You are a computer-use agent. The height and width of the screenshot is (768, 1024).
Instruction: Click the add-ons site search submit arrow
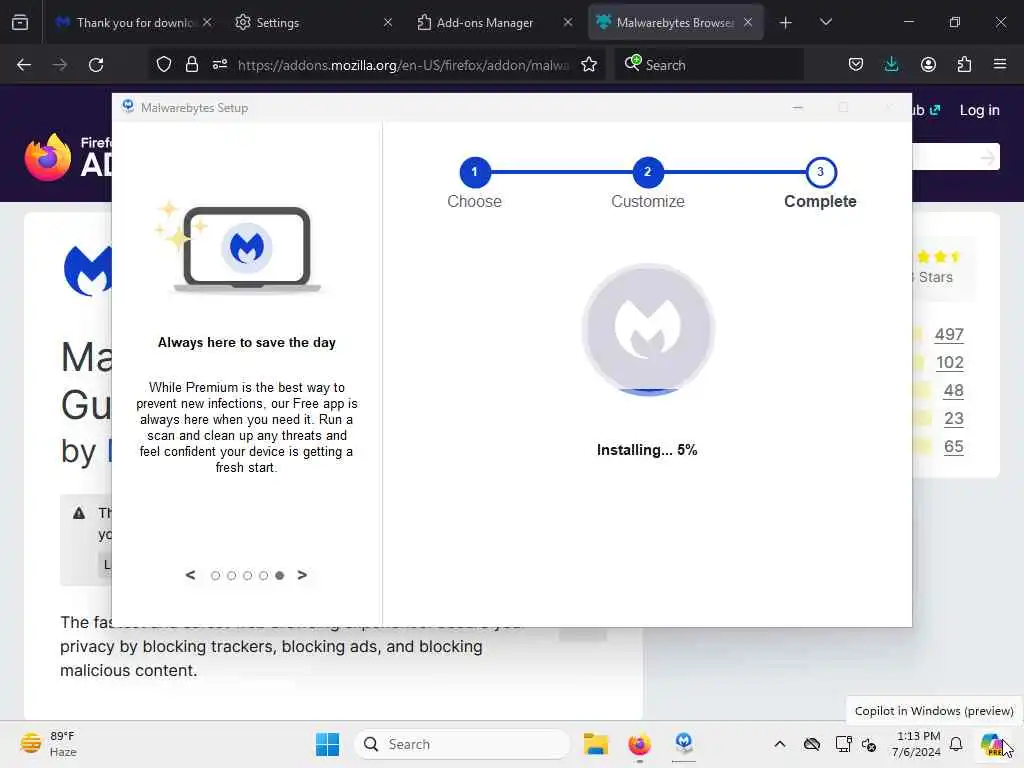coord(987,157)
